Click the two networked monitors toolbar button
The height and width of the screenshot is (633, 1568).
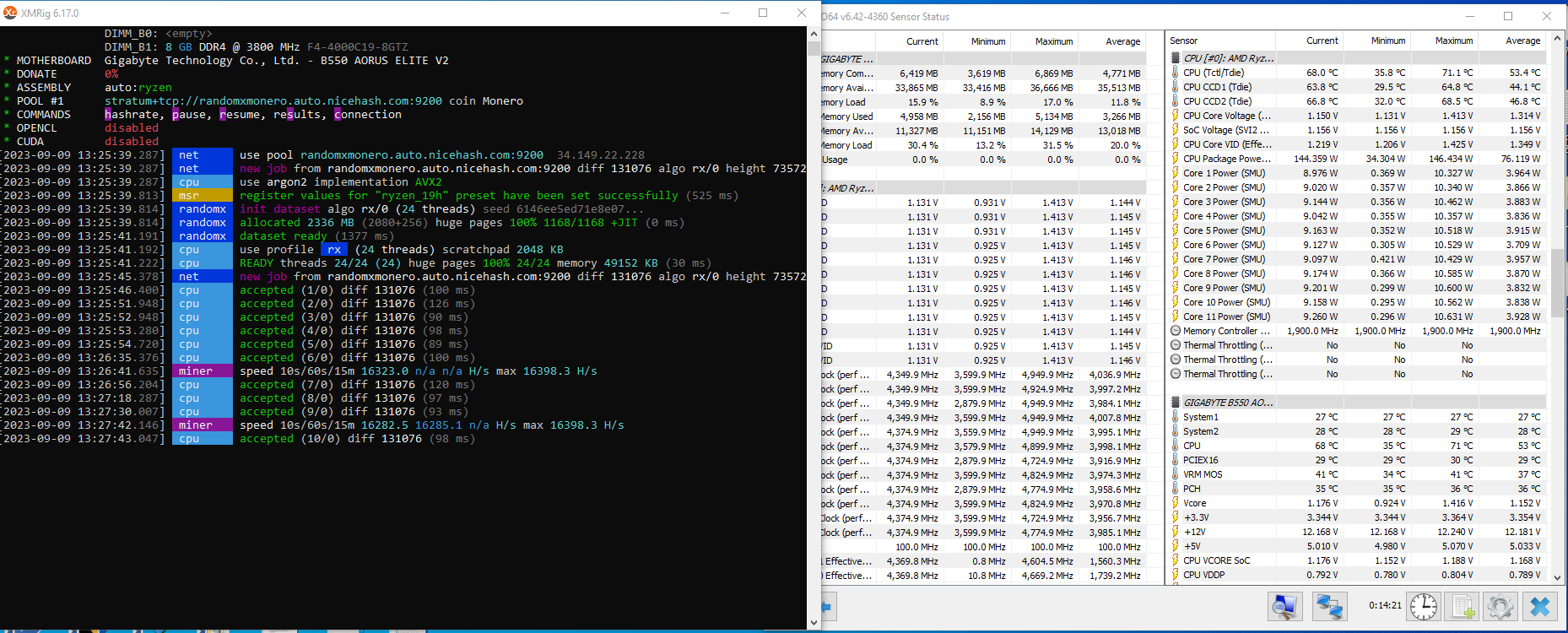(x=1330, y=606)
